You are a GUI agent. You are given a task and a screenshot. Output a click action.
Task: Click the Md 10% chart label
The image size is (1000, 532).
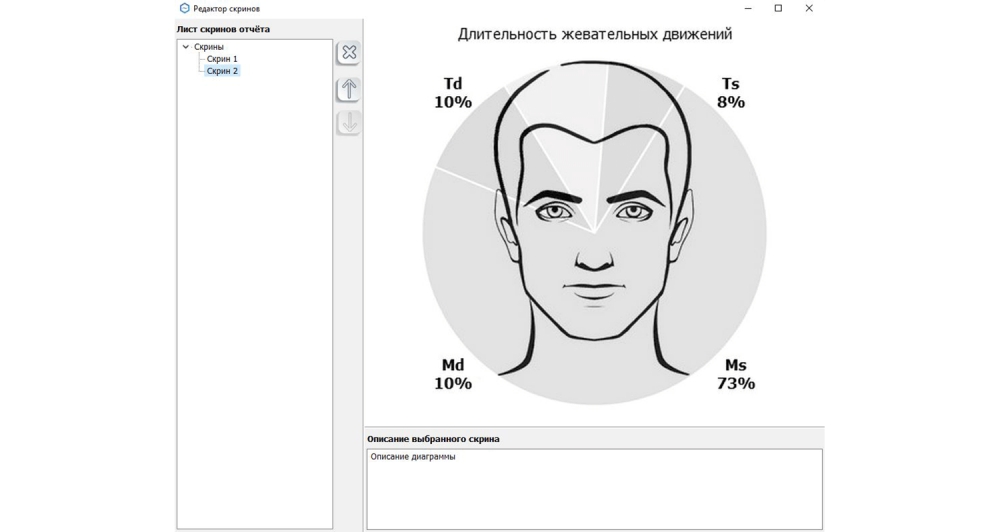[x=452, y=374]
